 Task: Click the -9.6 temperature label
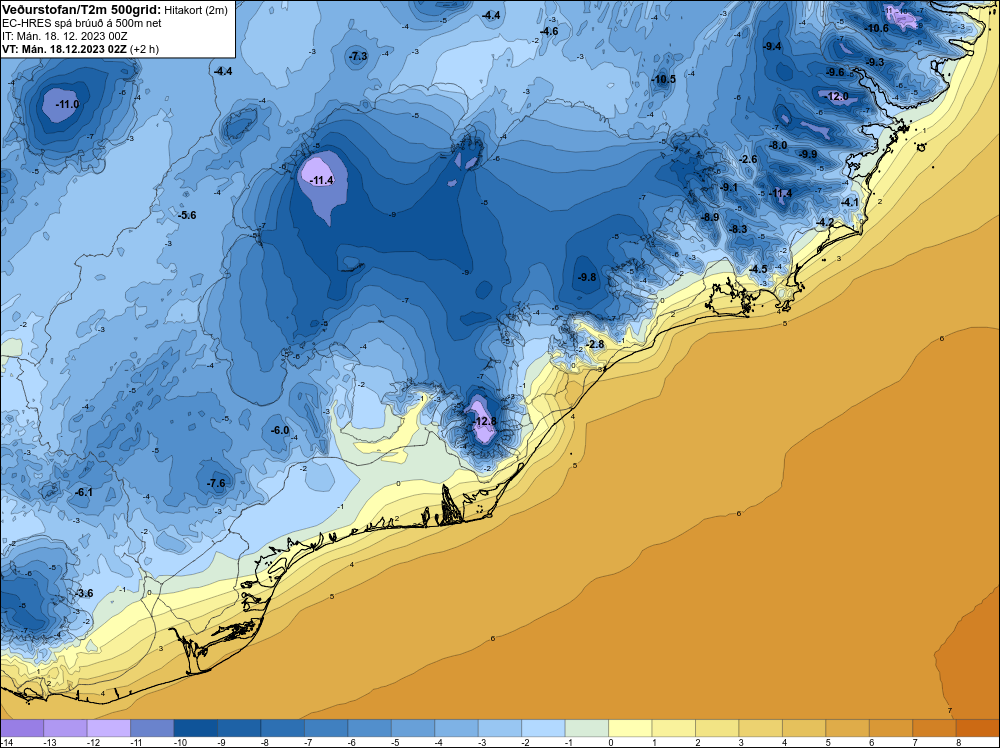click(x=835, y=72)
